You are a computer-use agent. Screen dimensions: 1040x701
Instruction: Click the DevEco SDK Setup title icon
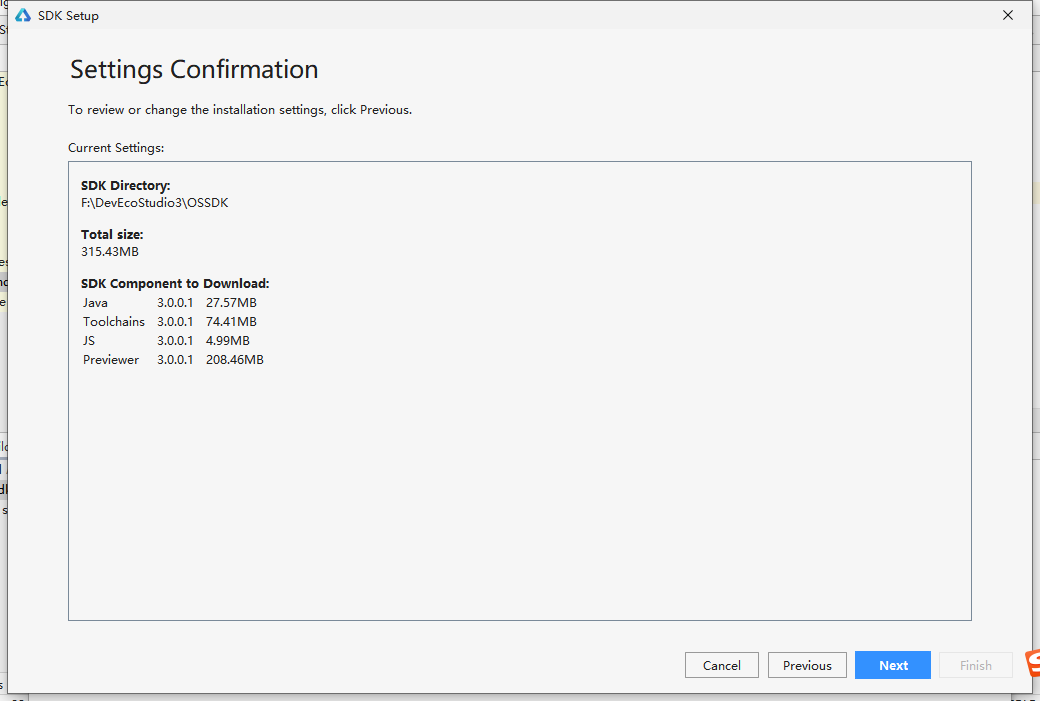click(x=23, y=15)
